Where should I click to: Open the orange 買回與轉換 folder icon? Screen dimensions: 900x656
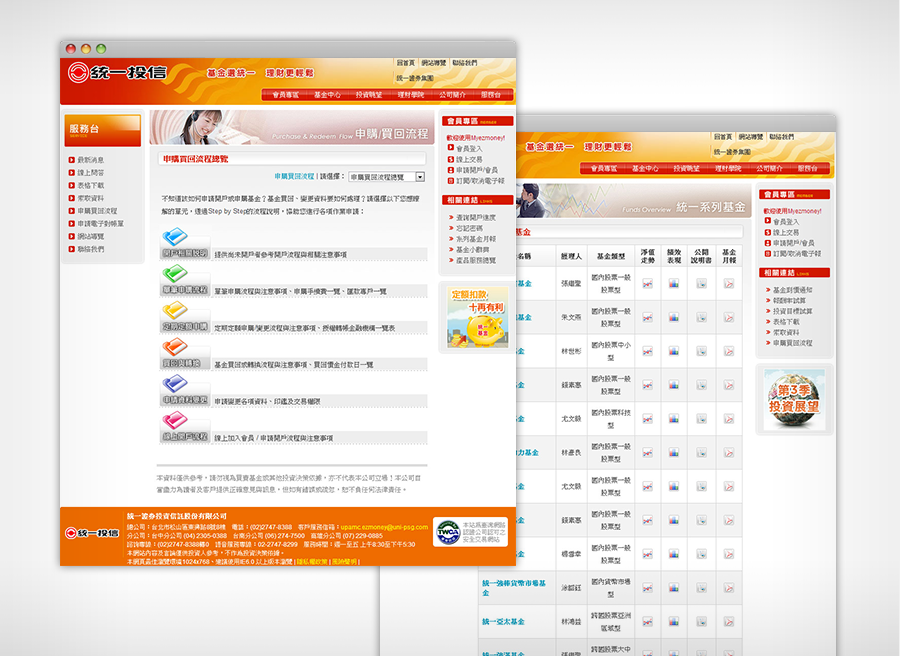click(175, 347)
